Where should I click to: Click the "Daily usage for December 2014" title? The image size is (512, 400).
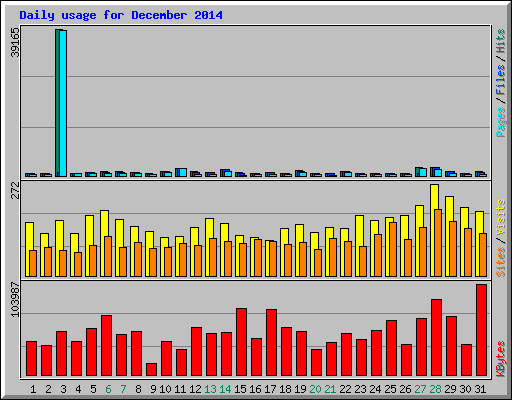pos(121,15)
